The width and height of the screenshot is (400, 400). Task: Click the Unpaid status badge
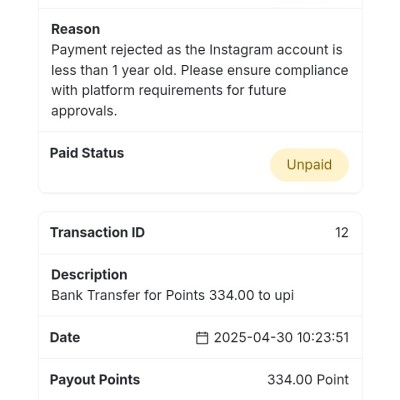pos(309,165)
